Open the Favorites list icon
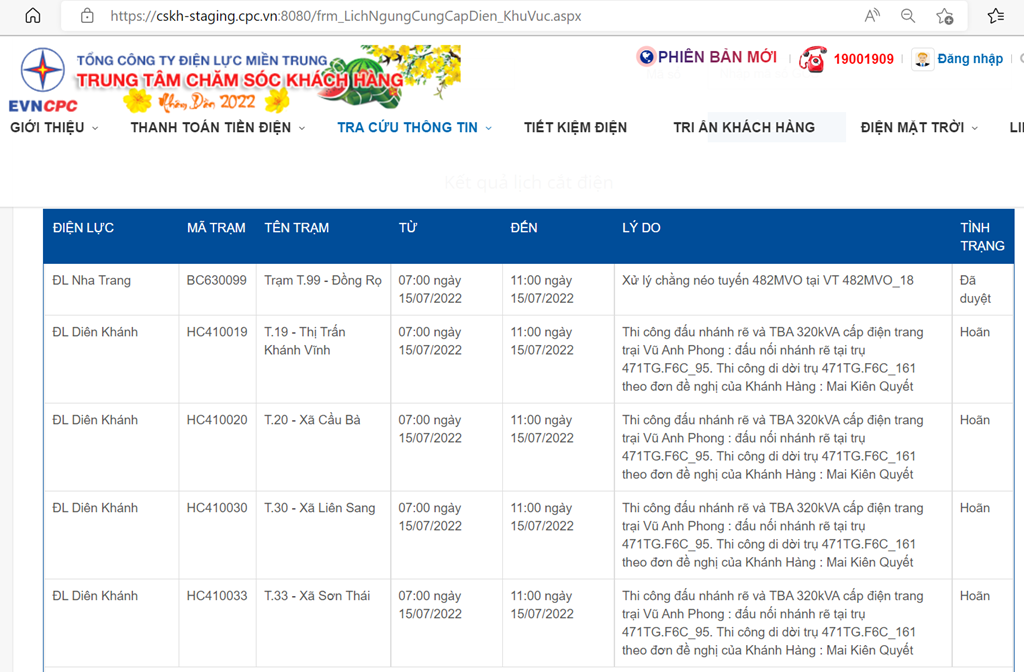This screenshot has height=672, width=1024. point(995,16)
